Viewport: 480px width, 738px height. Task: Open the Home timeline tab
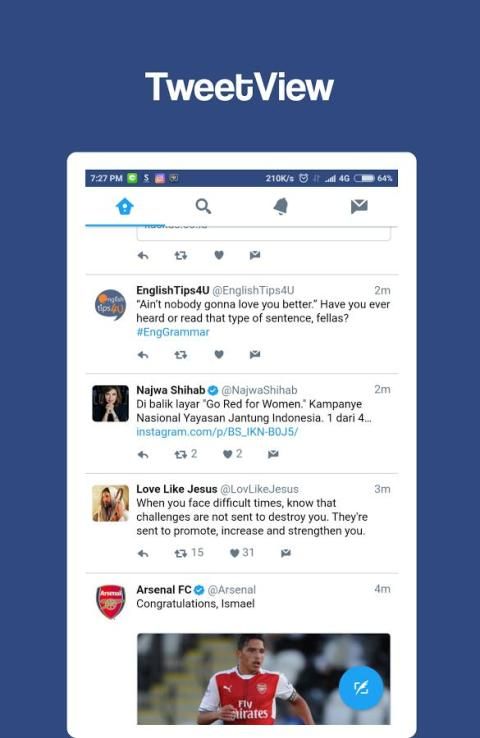pos(125,206)
